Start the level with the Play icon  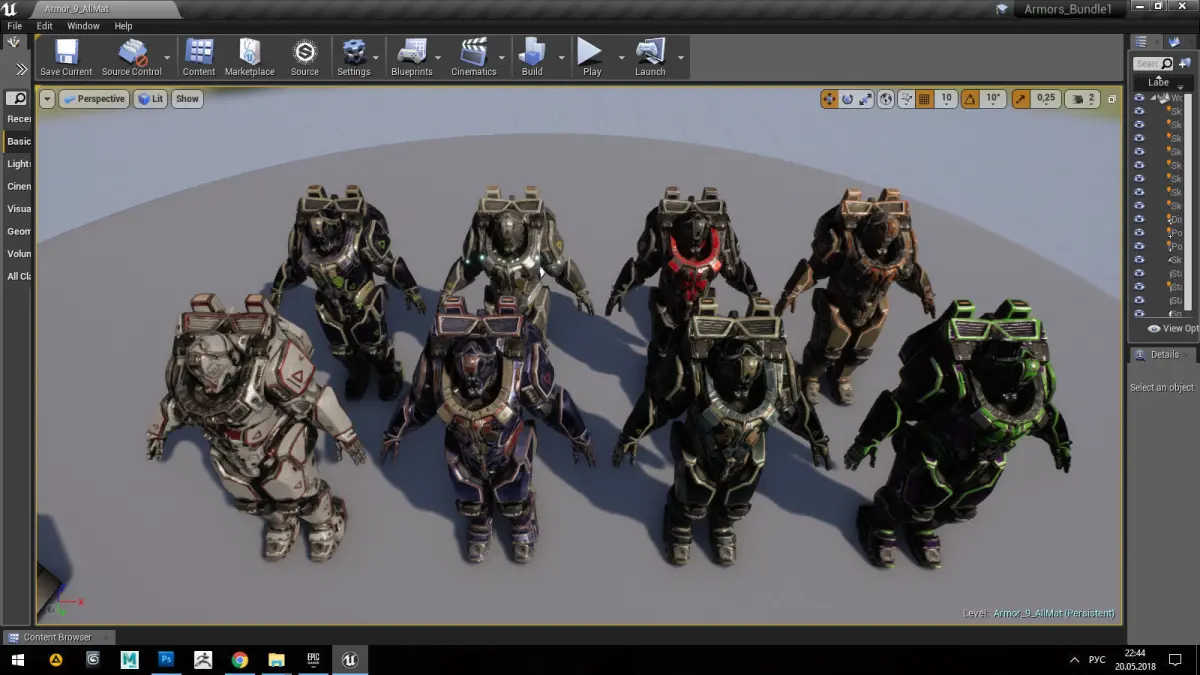coord(591,51)
